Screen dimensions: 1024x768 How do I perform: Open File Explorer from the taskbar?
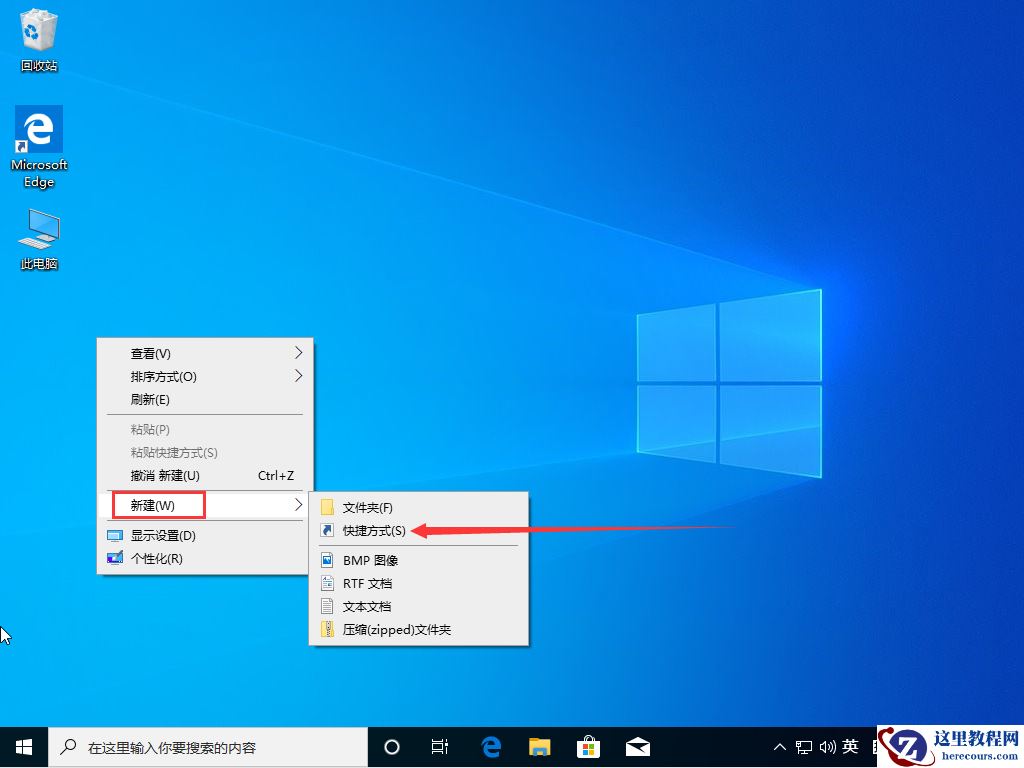pyautogui.click(x=539, y=746)
